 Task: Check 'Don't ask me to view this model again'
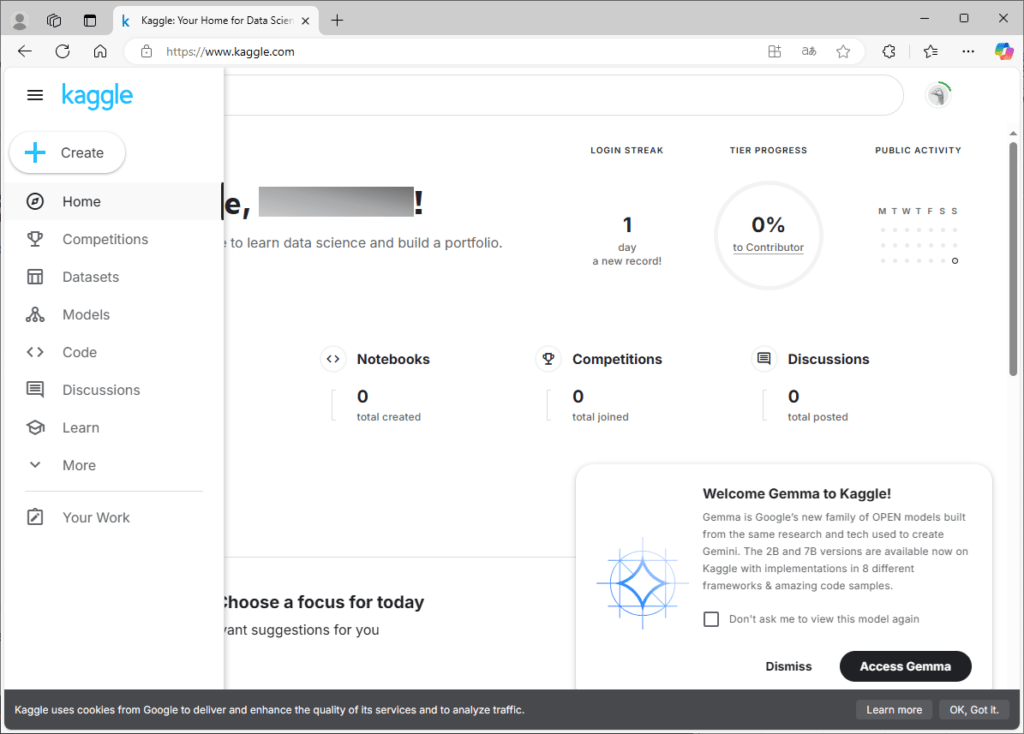711,619
